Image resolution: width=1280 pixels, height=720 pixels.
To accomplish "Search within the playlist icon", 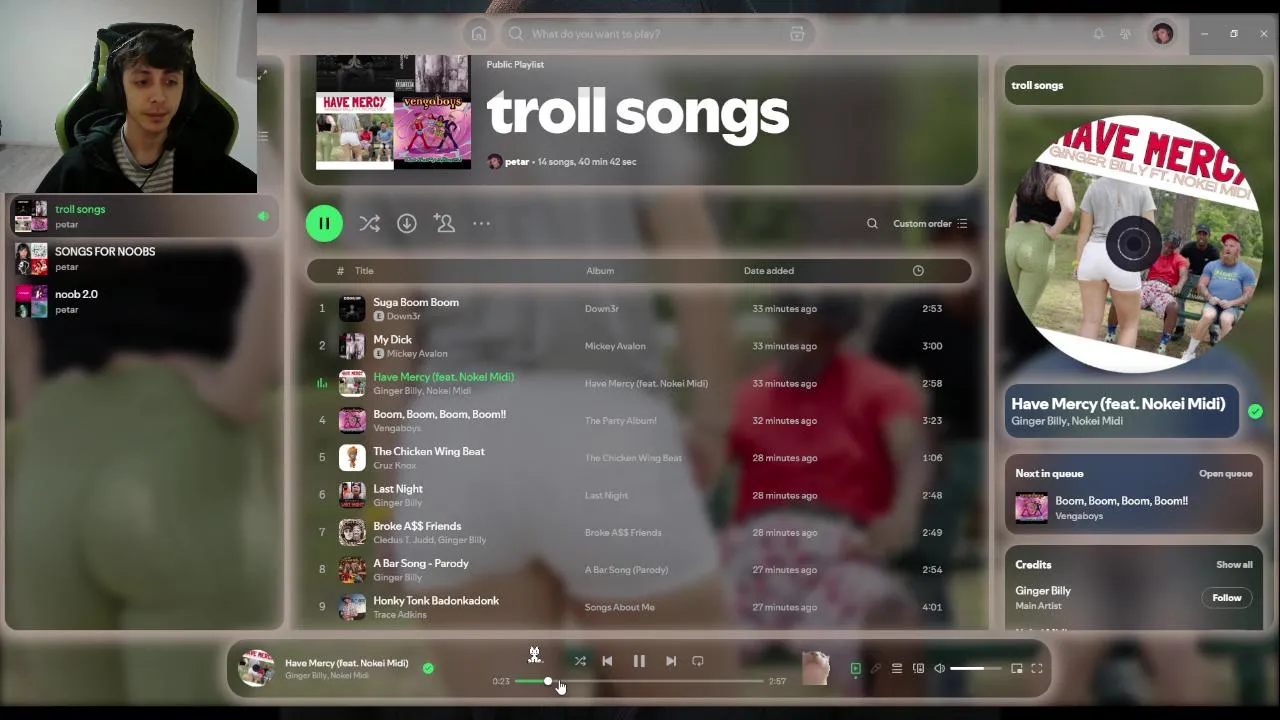I will (x=872, y=224).
